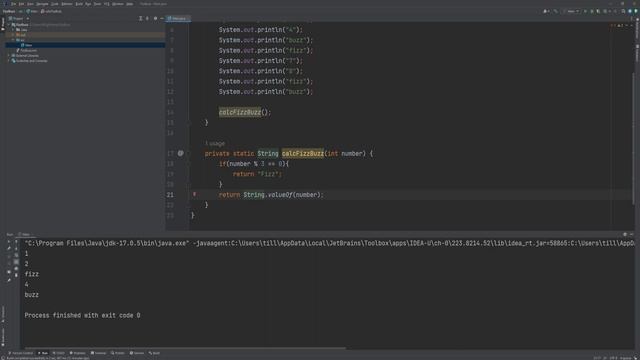Select the Main tab in Run panel

pos(26,234)
